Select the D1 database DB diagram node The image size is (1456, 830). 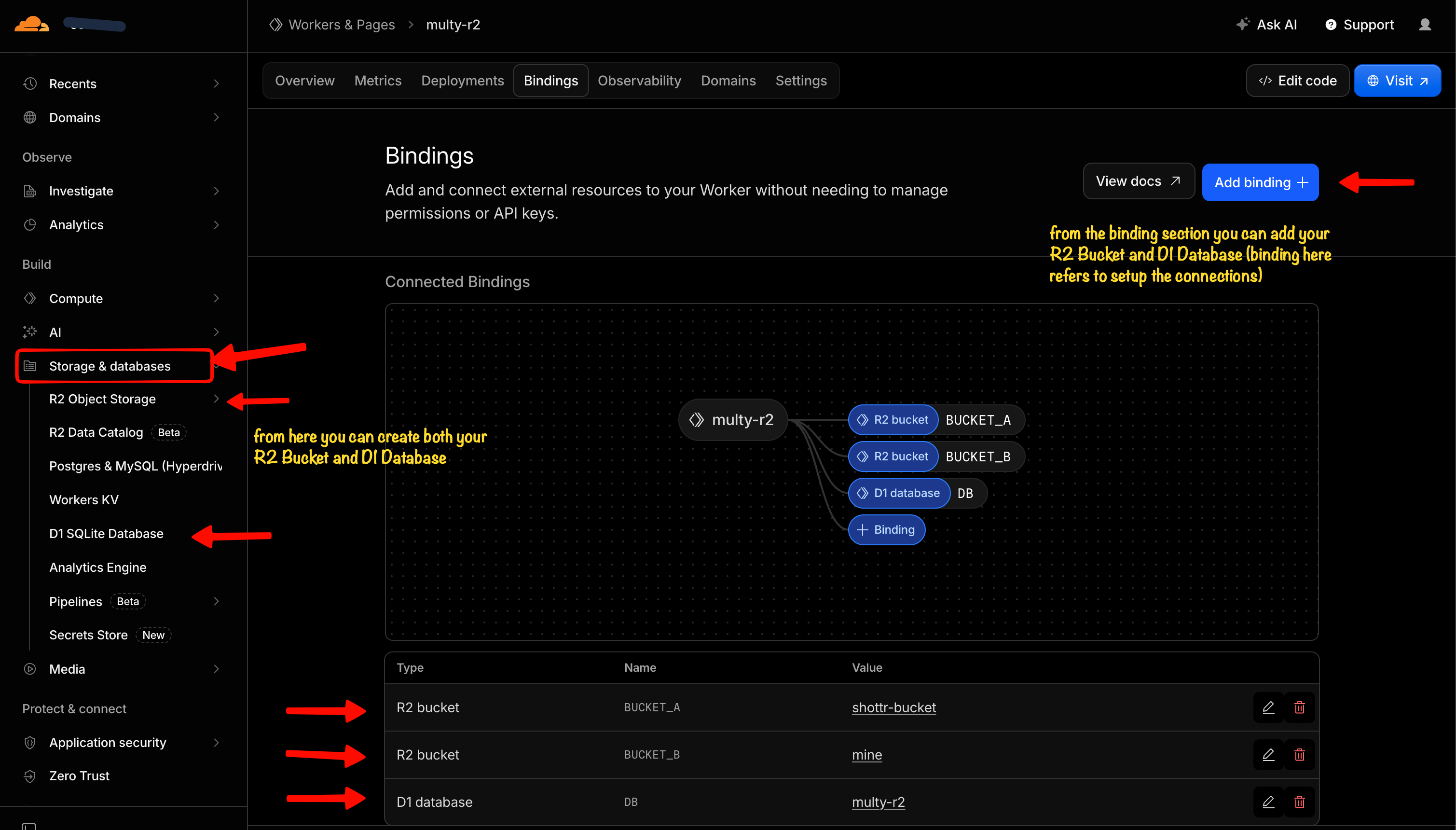(918, 493)
